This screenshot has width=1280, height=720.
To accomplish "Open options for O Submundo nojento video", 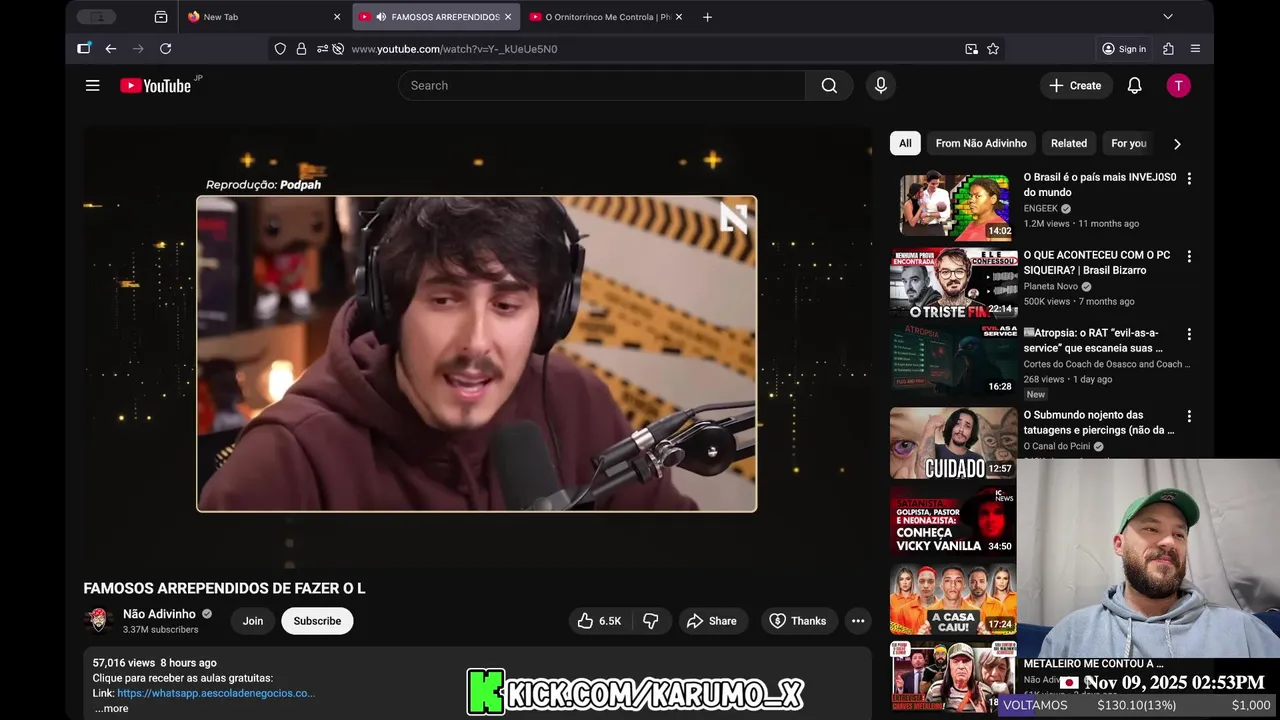I will tap(1189, 416).
